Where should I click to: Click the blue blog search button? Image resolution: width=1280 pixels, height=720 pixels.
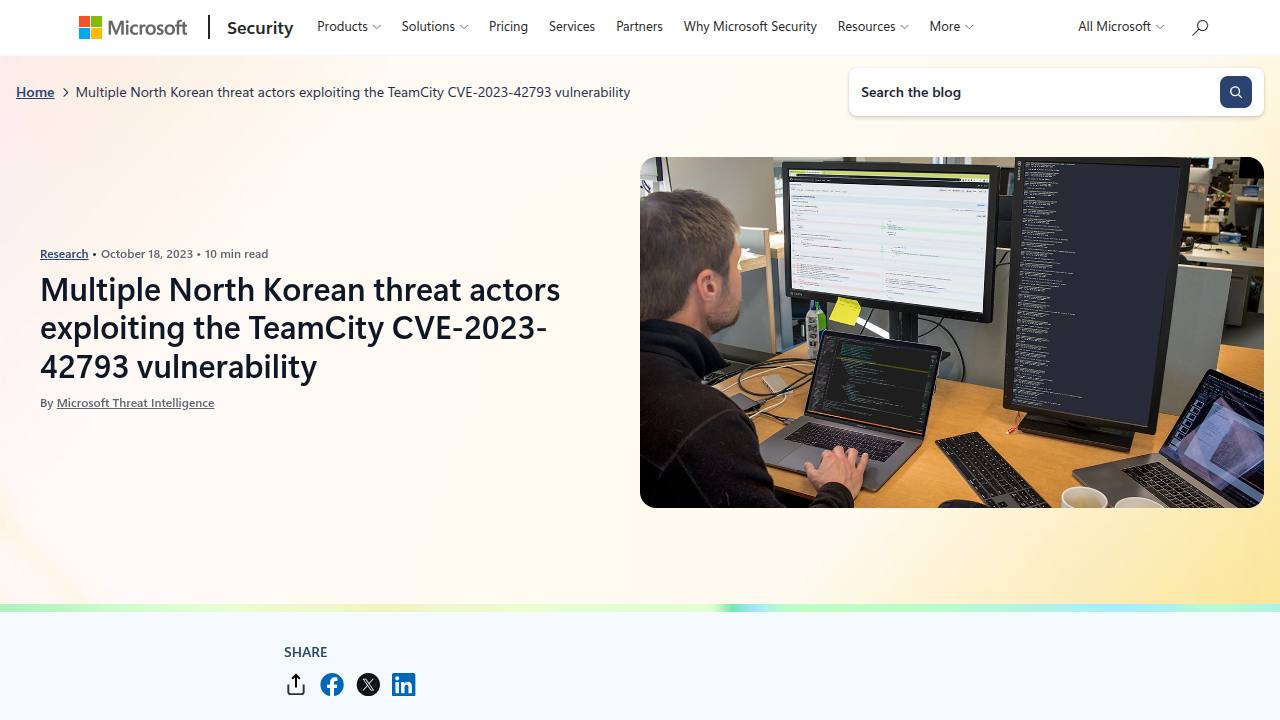[x=1235, y=92]
